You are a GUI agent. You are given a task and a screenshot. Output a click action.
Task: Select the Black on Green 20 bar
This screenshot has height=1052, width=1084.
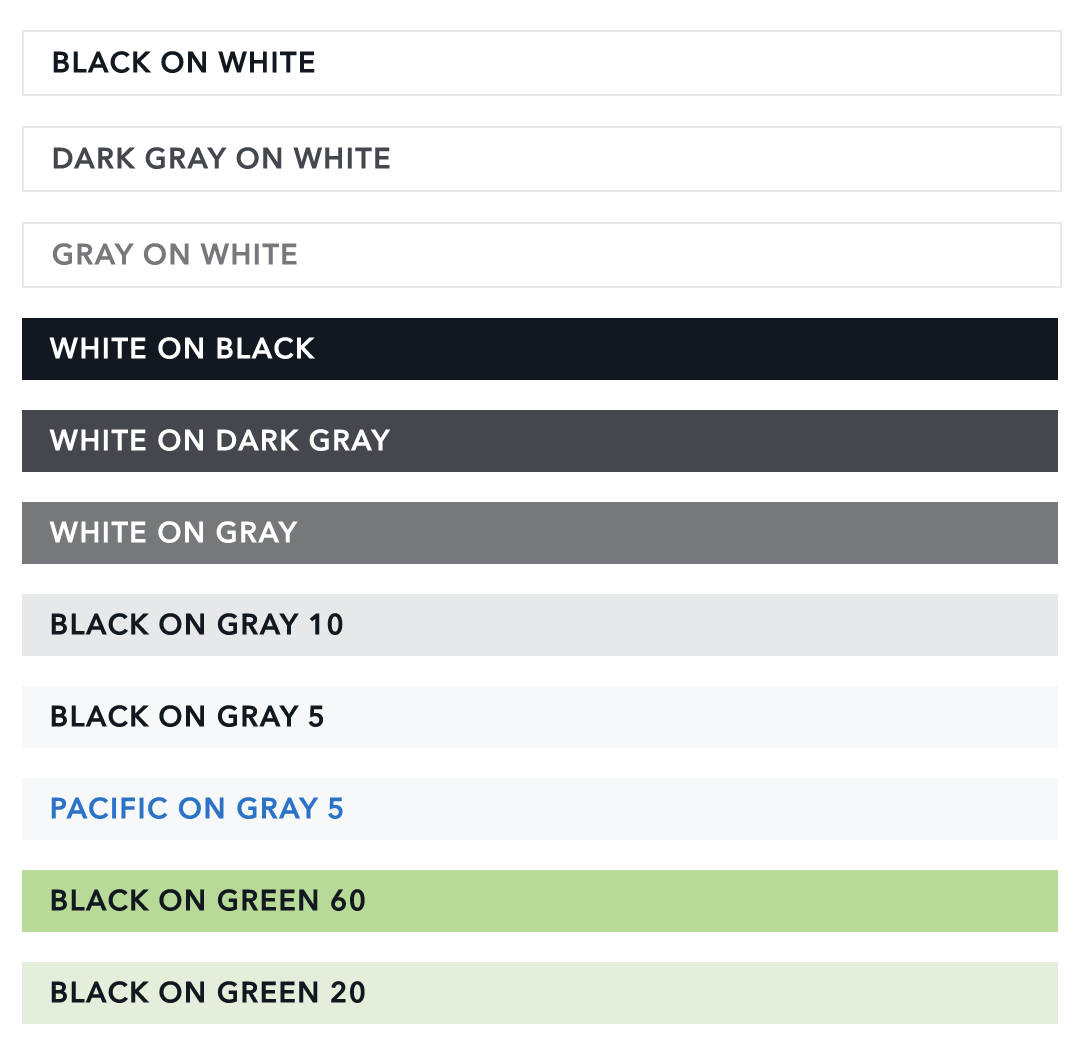point(540,993)
